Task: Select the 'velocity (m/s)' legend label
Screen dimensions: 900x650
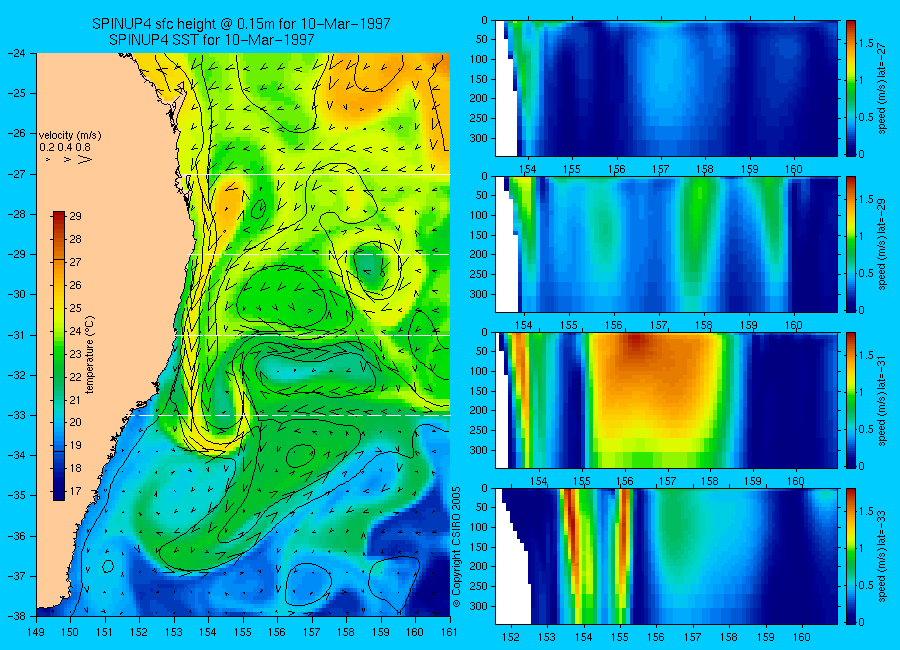Action: 70,136
